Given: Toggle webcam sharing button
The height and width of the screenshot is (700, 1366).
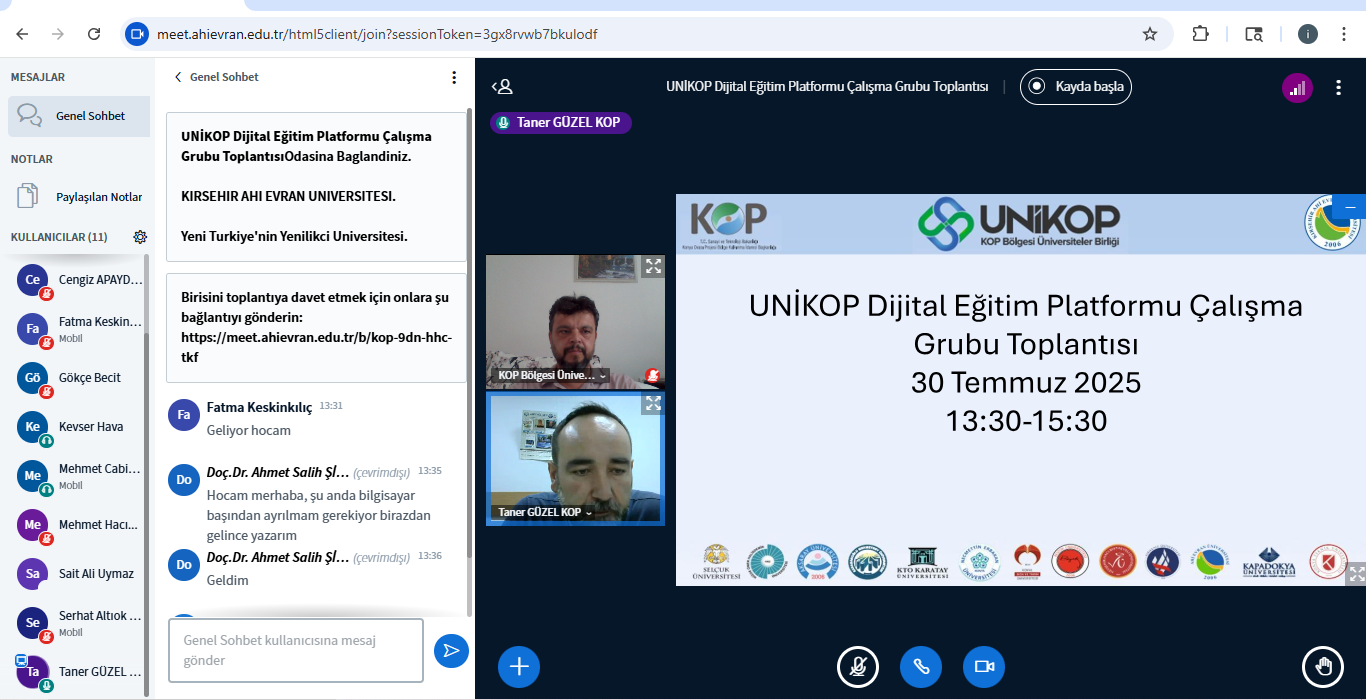Looking at the screenshot, I should coord(983,667).
